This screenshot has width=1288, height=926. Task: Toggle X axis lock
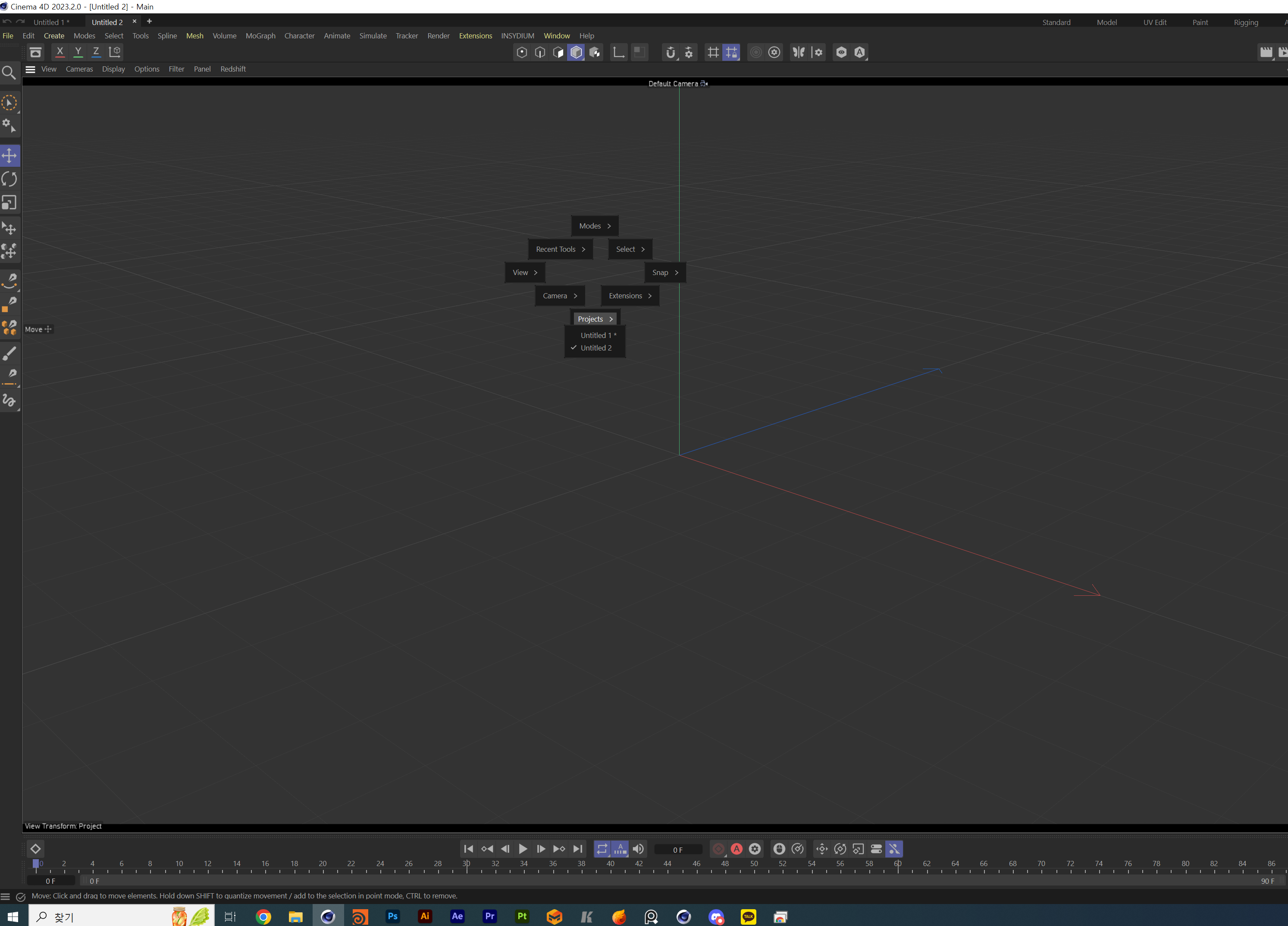click(60, 52)
